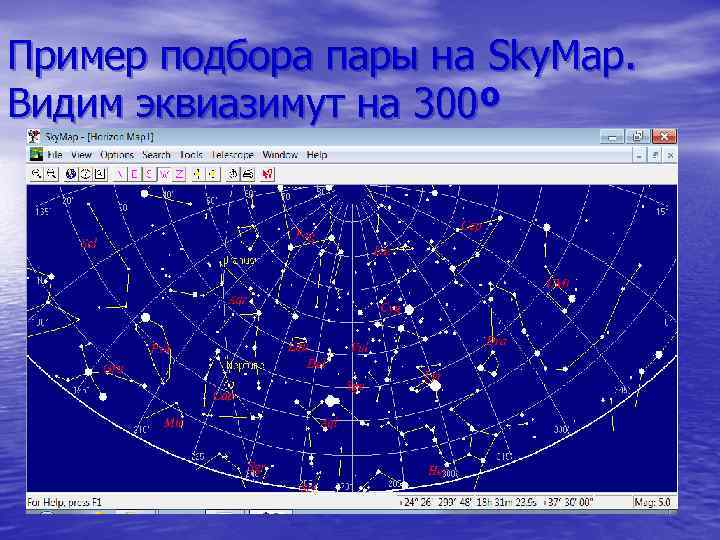Face north with the N toolbar button
The image size is (720, 540).
[x=120, y=174]
